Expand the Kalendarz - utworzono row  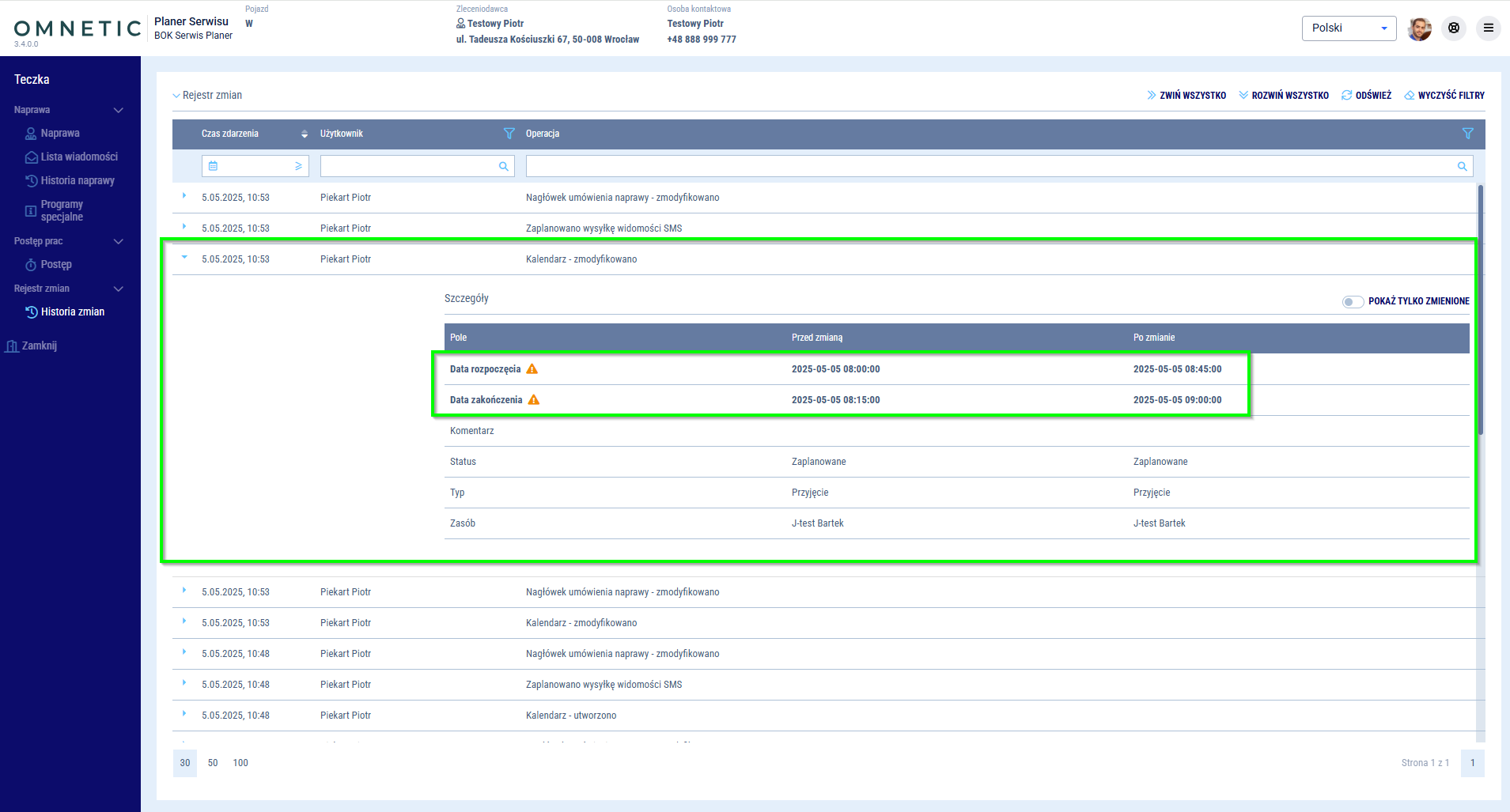(x=184, y=714)
